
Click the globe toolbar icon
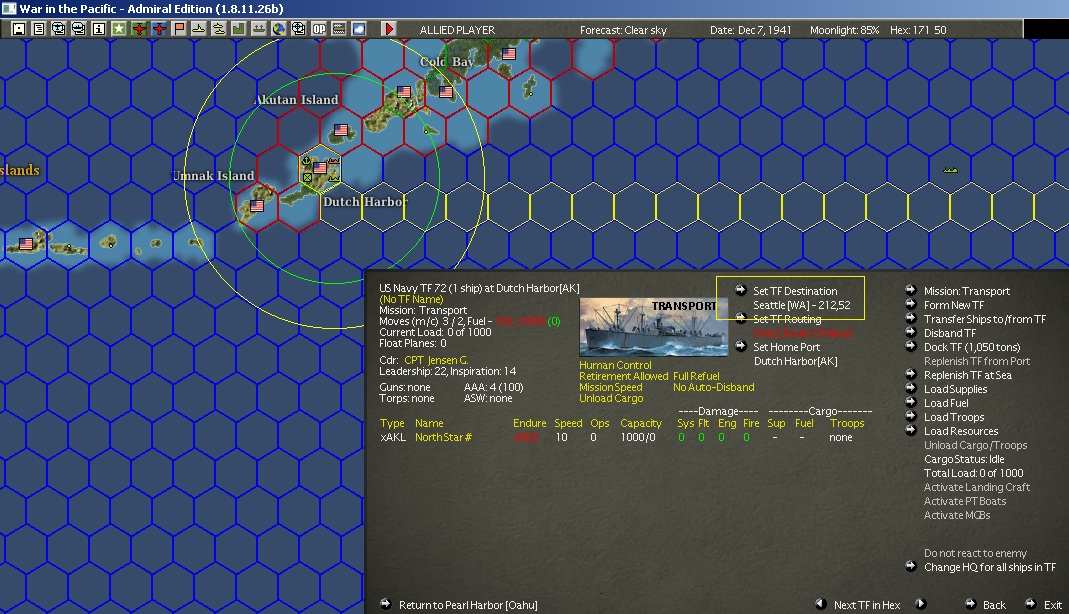[x=279, y=29]
